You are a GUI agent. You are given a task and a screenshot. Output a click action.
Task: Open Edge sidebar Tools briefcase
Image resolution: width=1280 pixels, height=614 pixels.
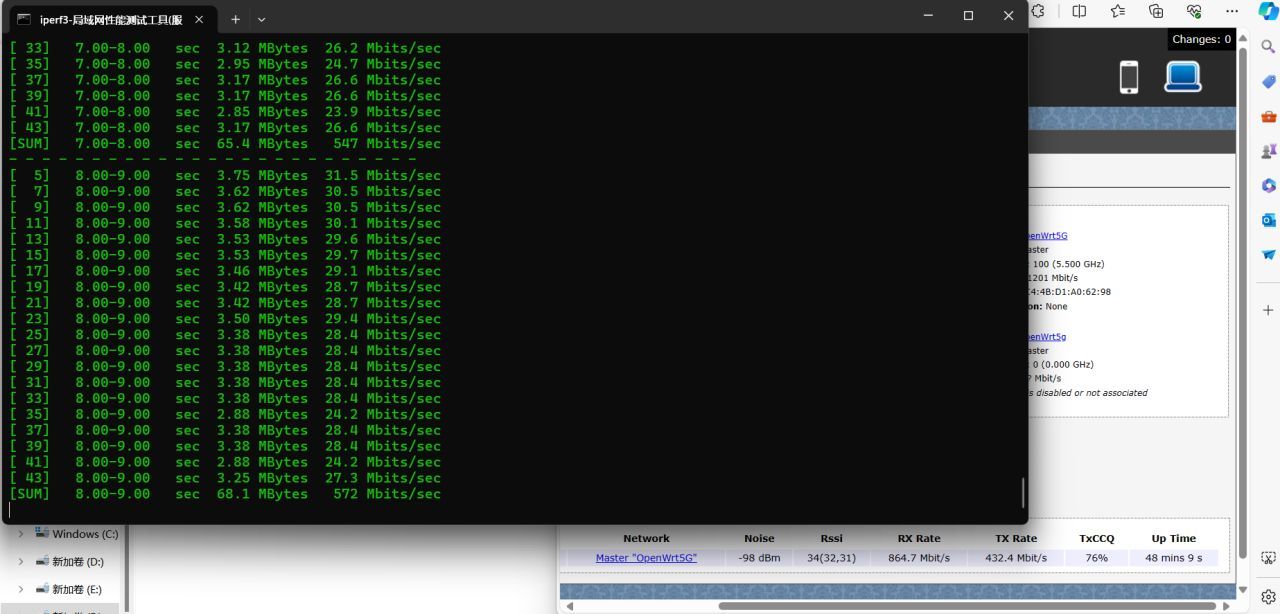1268,117
